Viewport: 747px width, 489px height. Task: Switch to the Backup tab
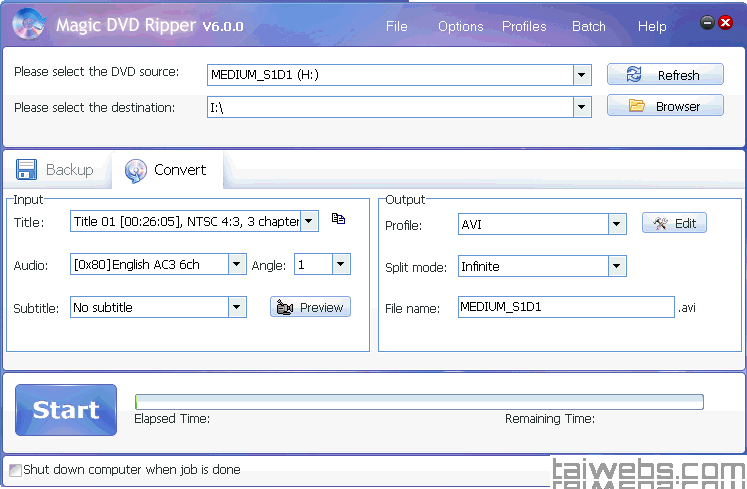tap(56, 170)
